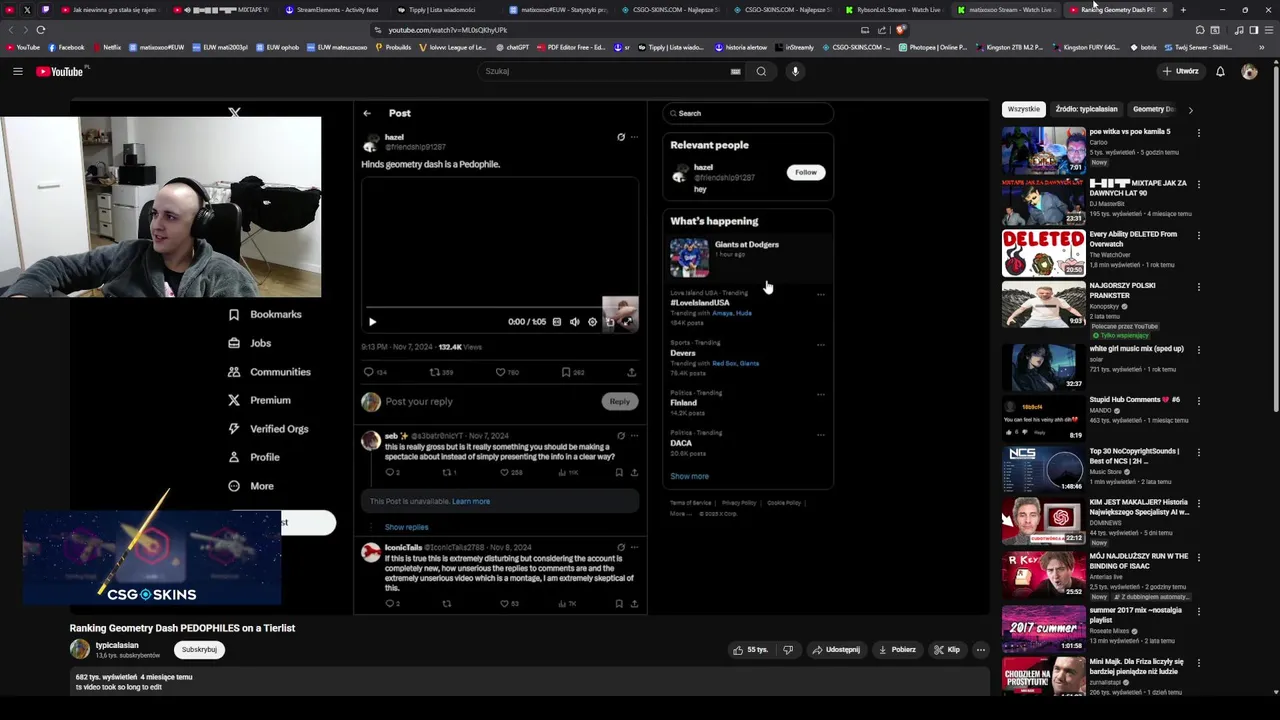This screenshot has height=720, width=1280.
Task: Click Show more under What's happening
Action: [689, 476]
